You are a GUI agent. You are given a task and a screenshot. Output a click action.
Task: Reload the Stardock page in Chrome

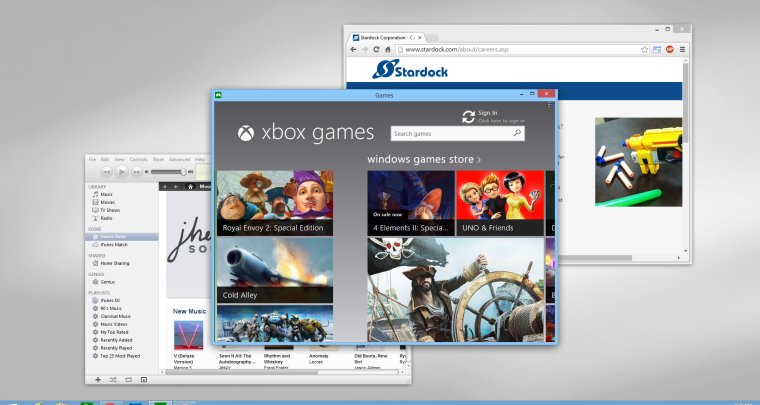[376, 49]
